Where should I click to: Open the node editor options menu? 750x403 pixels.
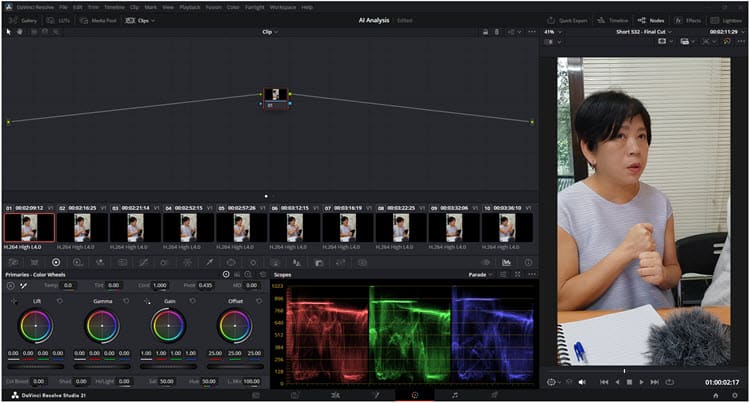[x=532, y=32]
